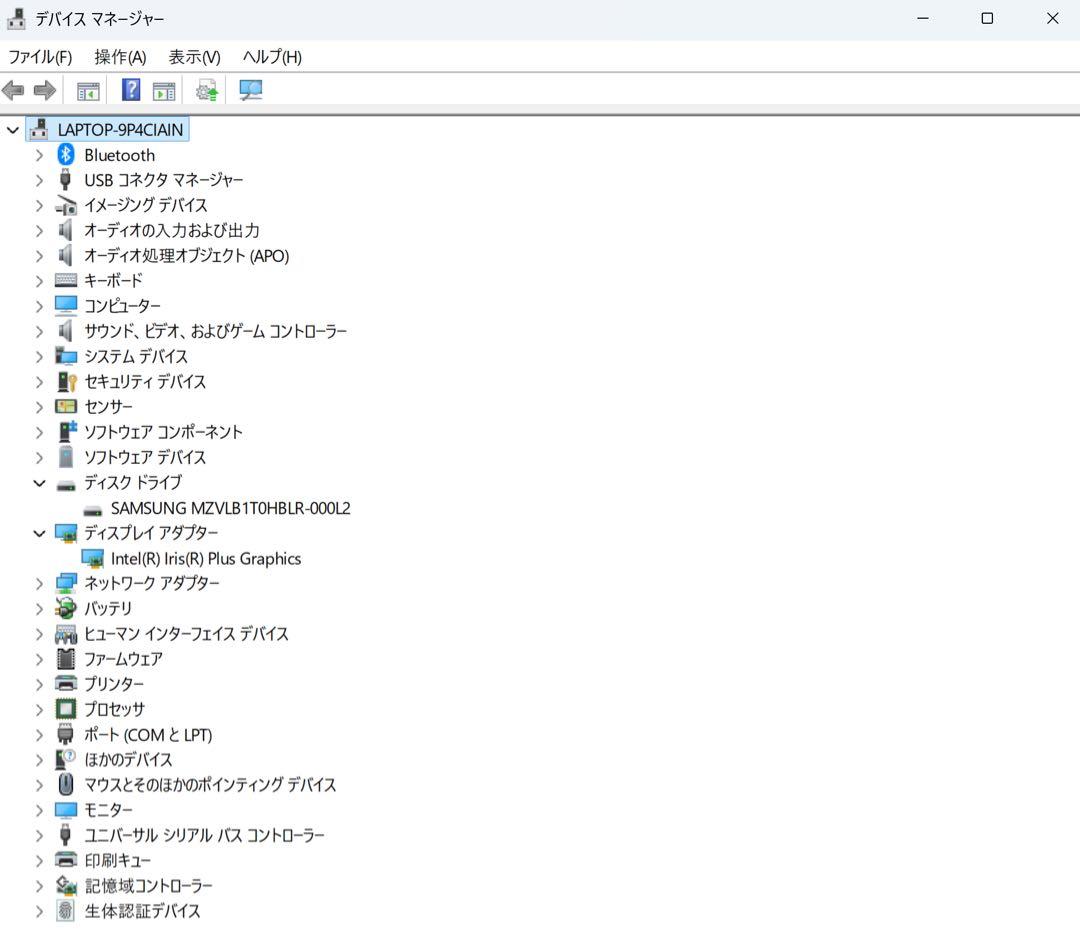1080x941 pixels.
Task: Click the Bluetooth device category icon
Action: tap(64, 155)
